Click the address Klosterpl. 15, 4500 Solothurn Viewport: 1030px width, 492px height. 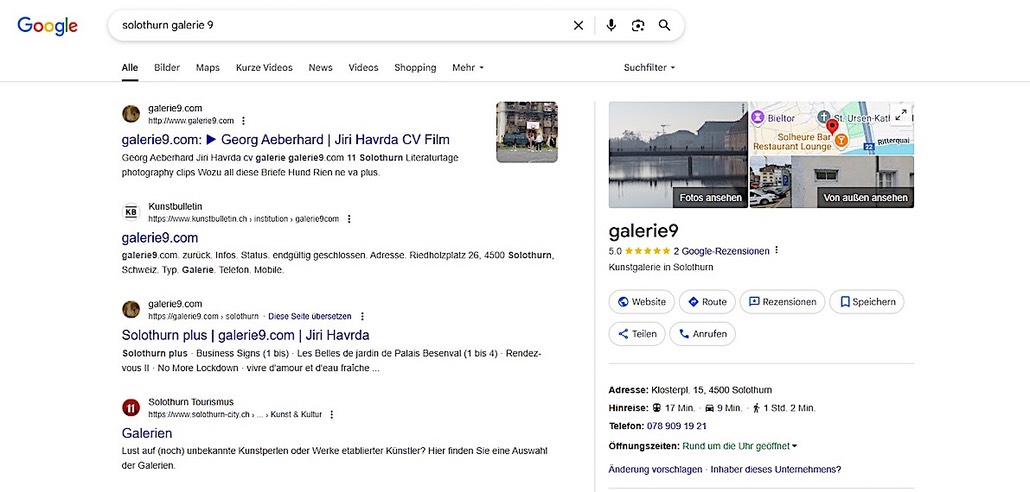point(711,390)
